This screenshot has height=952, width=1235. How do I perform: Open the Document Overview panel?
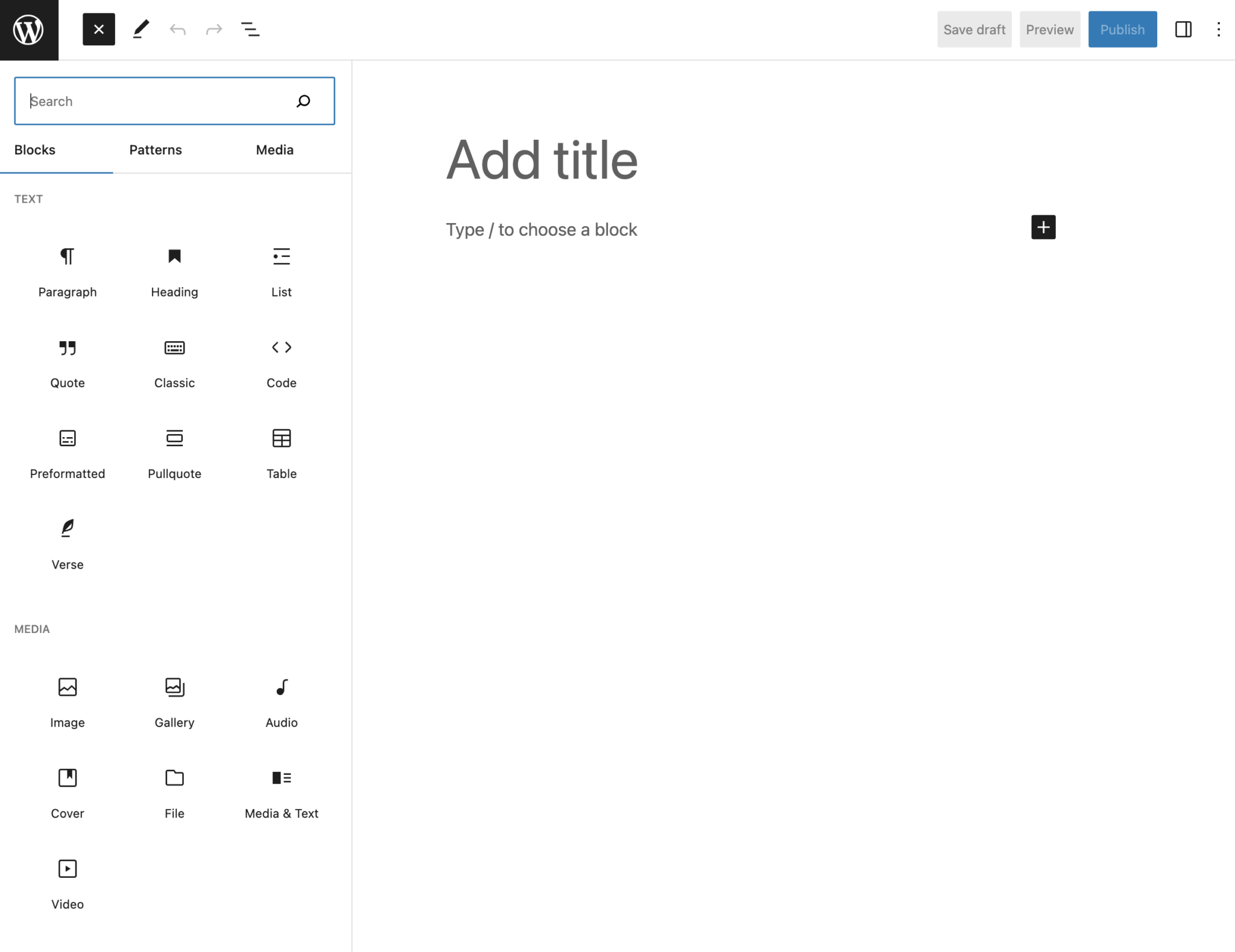(250, 29)
